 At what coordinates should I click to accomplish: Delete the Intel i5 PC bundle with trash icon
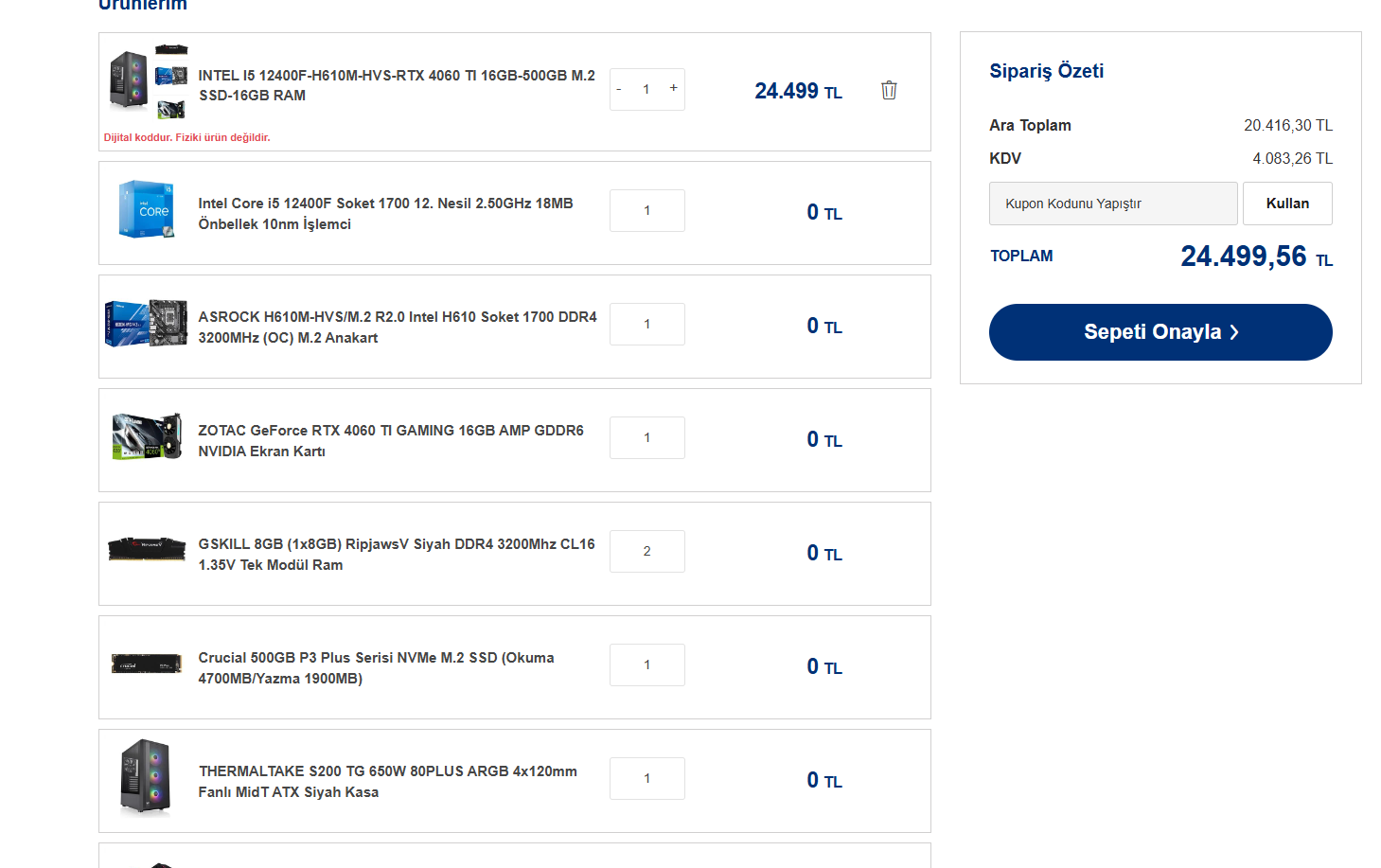(889, 90)
